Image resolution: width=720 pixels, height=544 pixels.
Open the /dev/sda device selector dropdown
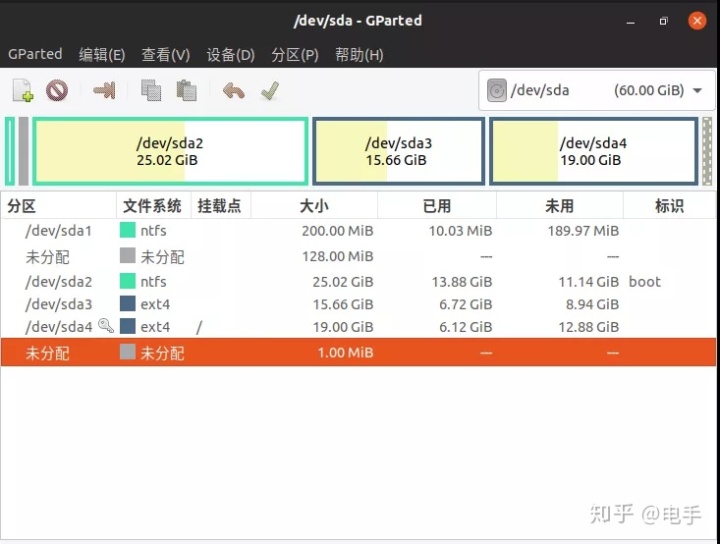597,90
